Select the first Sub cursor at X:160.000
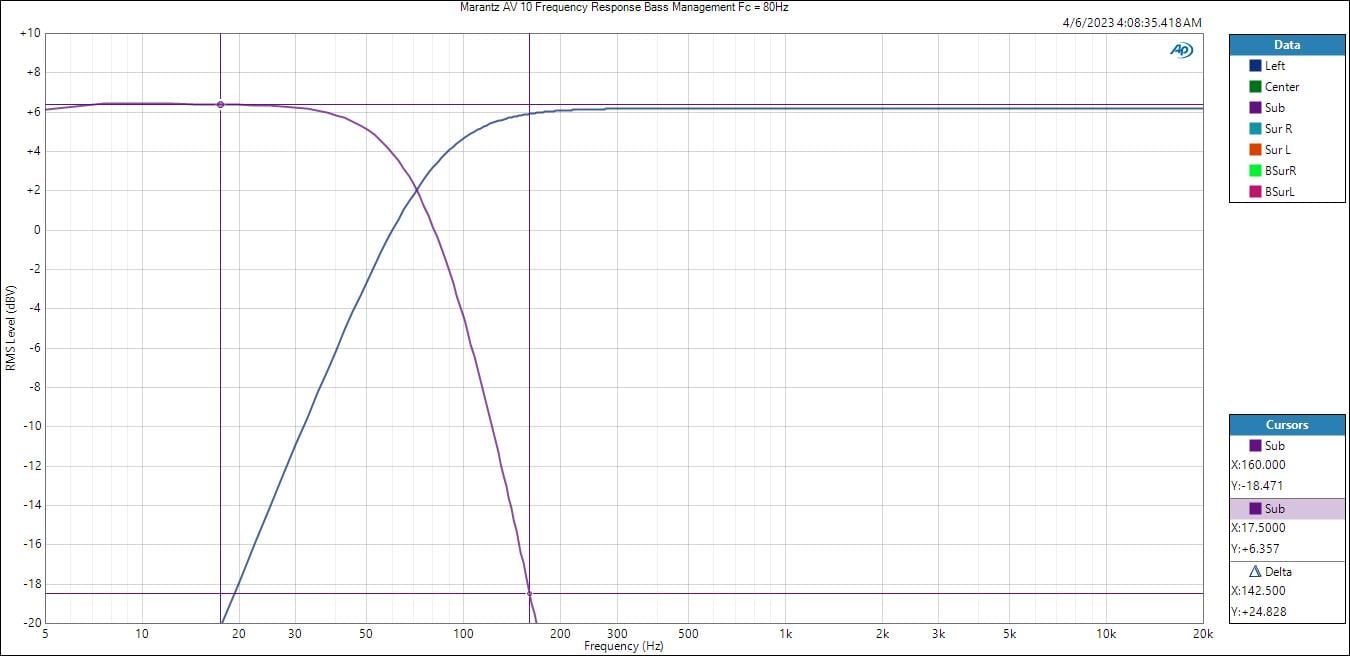Image resolution: width=1350 pixels, height=656 pixels. (1274, 446)
